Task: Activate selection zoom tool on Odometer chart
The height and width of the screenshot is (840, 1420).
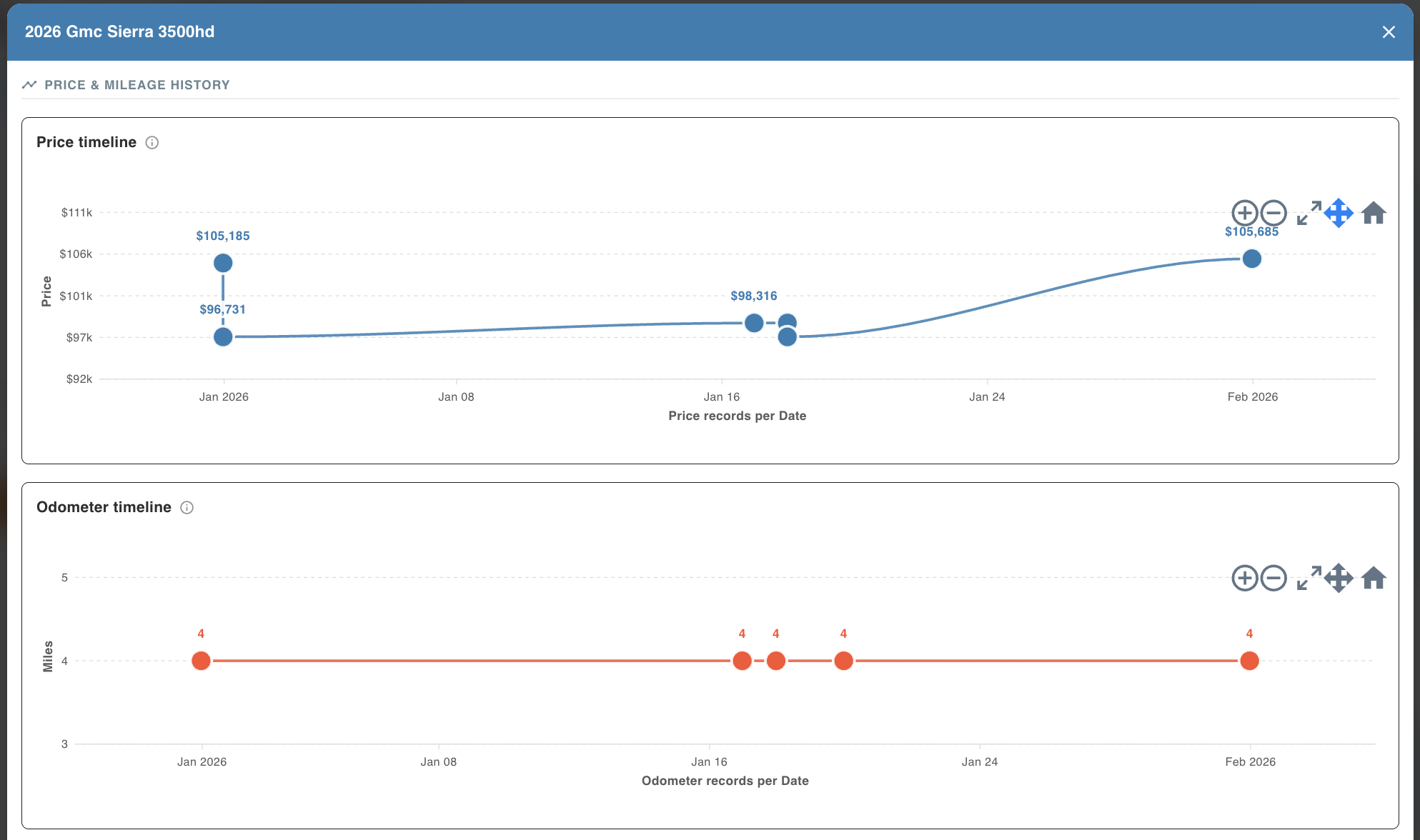Action: point(1309,578)
